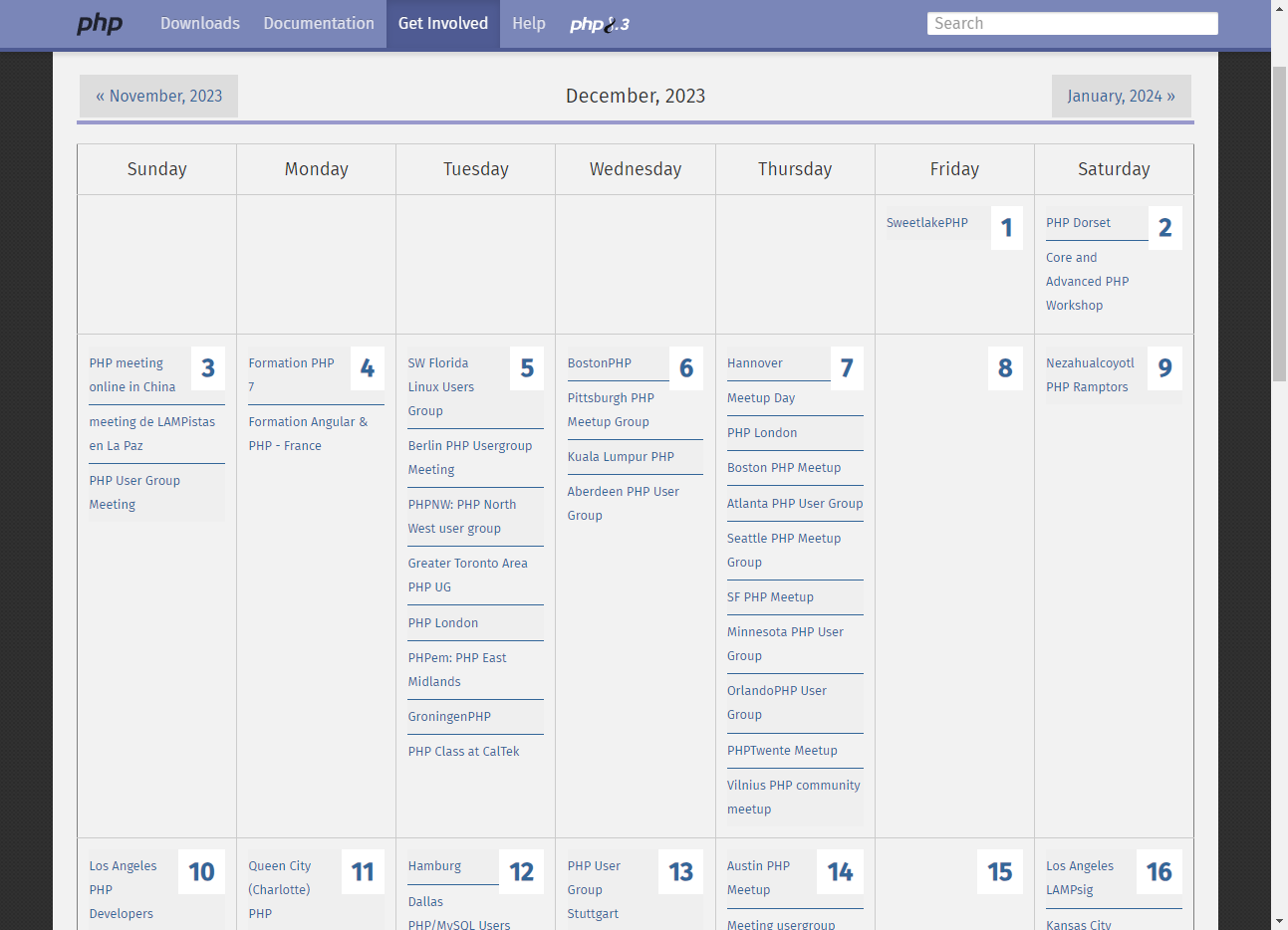The height and width of the screenshot is (930, 1288).
Task: Open the PHPTwente Meetup event
Action: (782, 751)
